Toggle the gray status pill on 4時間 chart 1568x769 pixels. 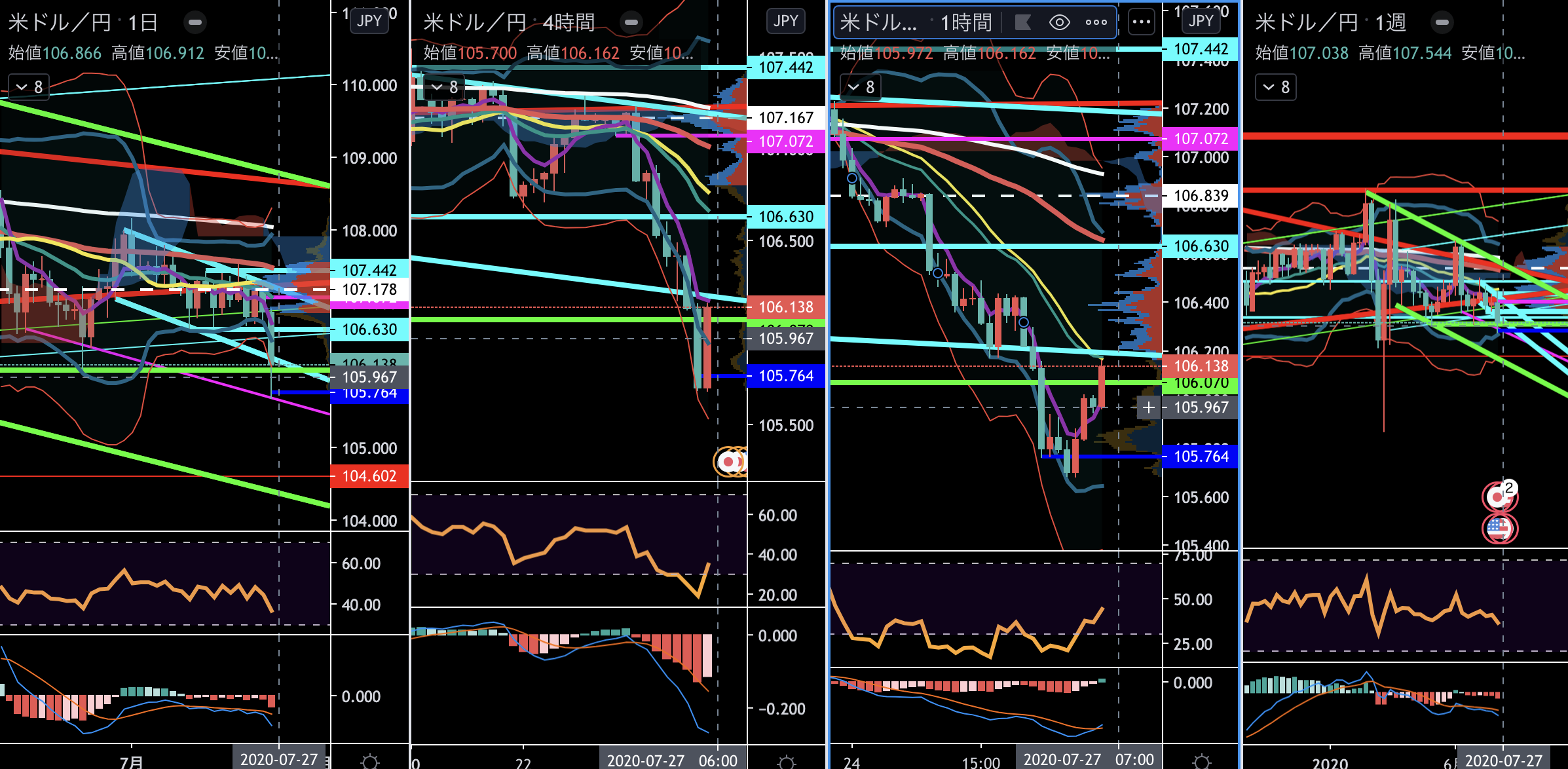631,23
